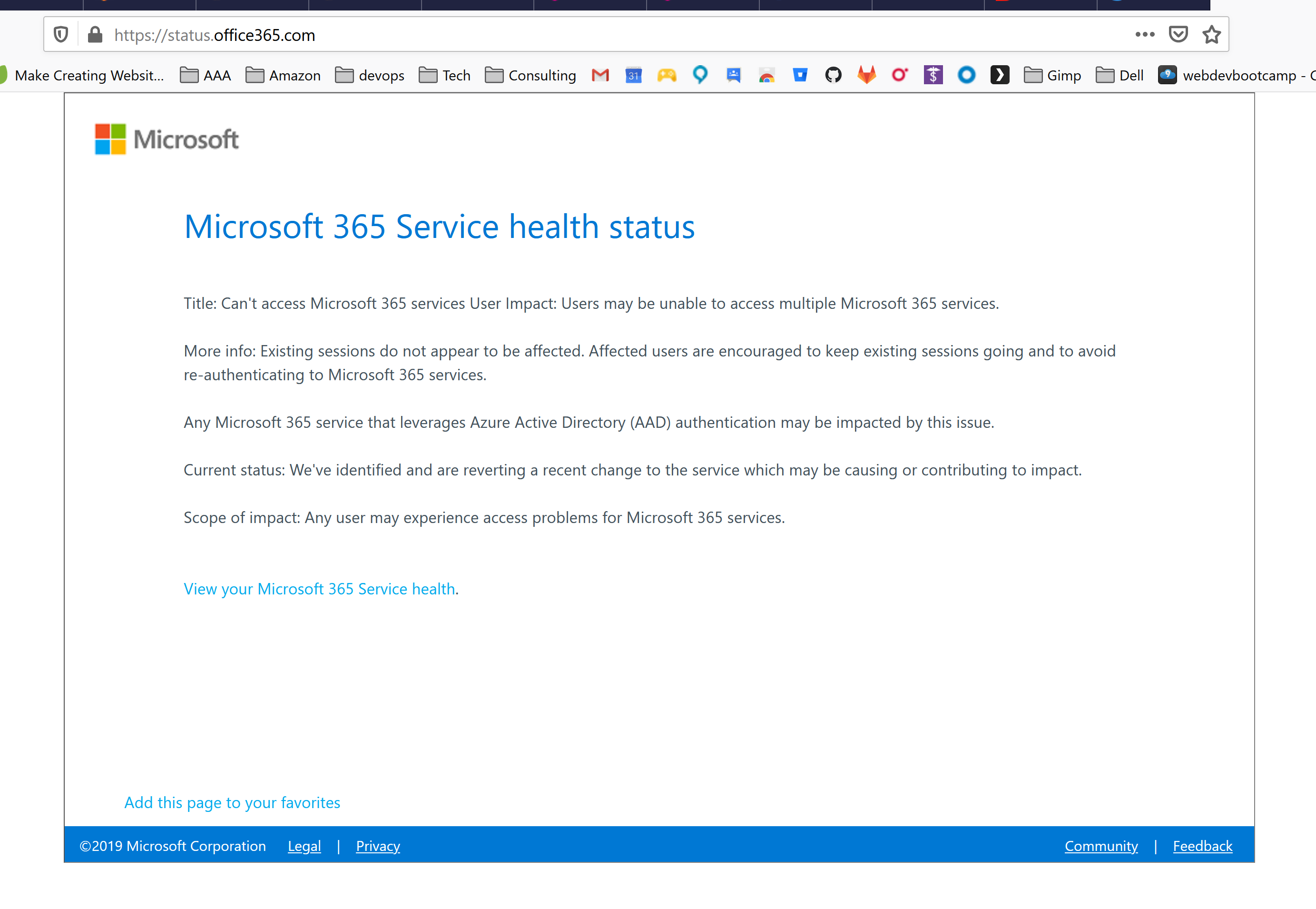Expand the Gimp bookmarks folder
Viewport: 1316px width, 909px height.
[1052, 75]
